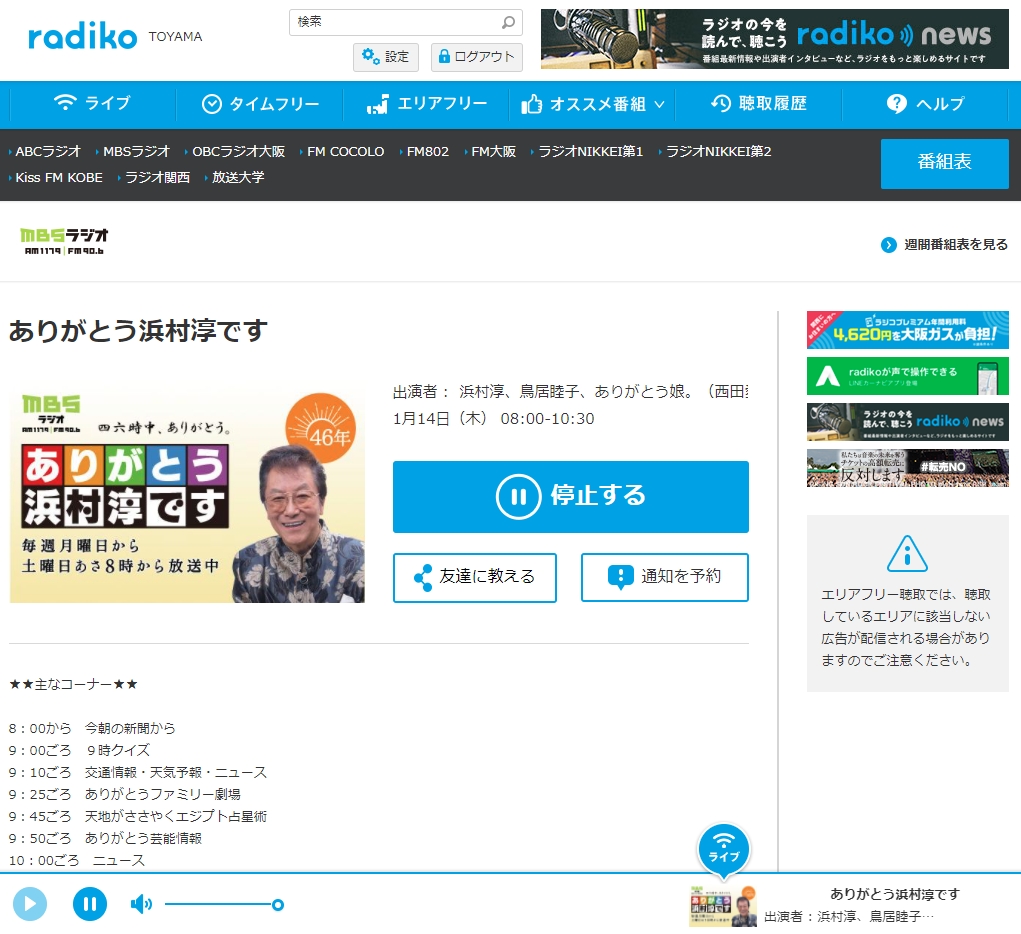This screenshot has height=934, width=1021.
Task: Click the text 交通情報・天気予報・ニュース
Action: click(176, 772)
